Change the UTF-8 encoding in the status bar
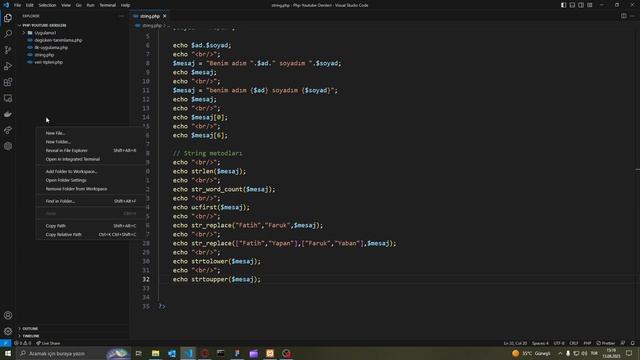This screenshot has height=360, width=640. coord(559,343)
